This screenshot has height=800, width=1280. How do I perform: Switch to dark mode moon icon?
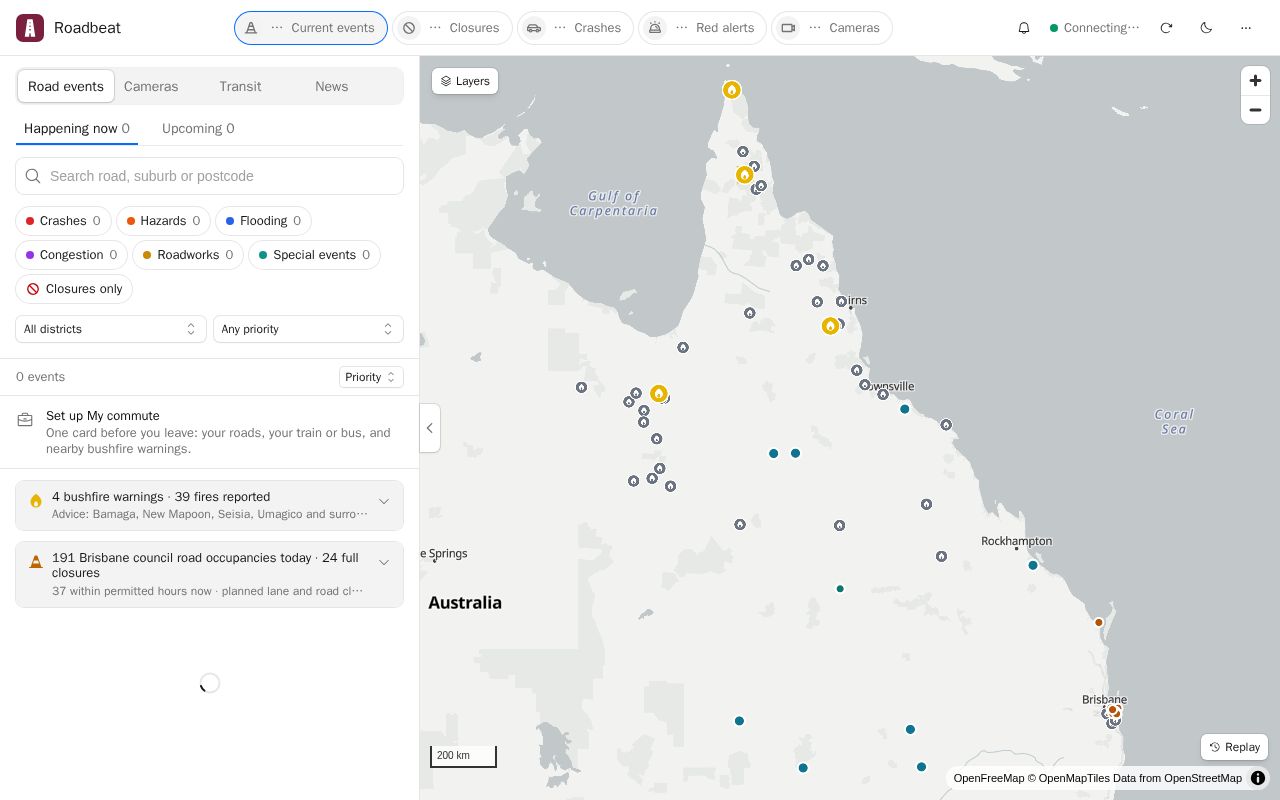click(1206, 28)
